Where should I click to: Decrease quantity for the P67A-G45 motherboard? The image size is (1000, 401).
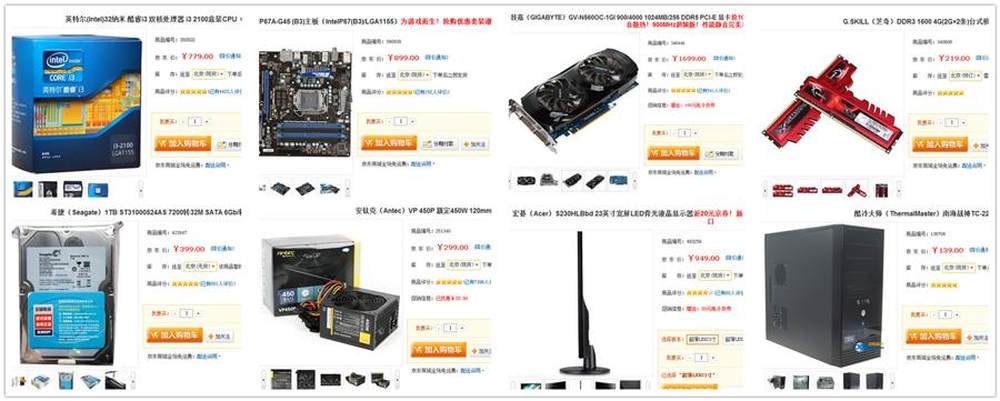point(389,121)
